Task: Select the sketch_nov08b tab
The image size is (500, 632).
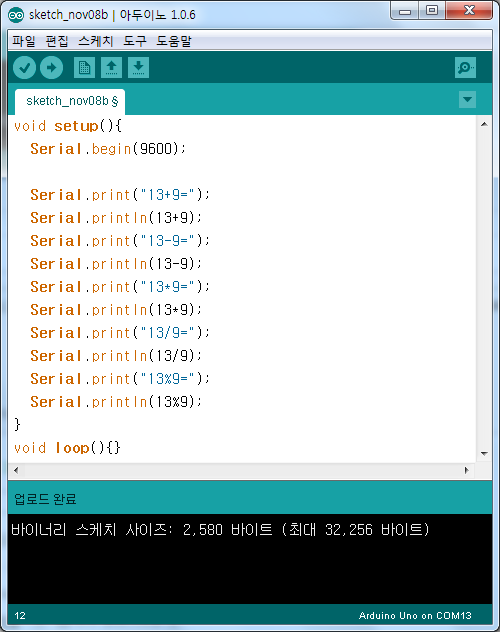Action: point(70,101)
